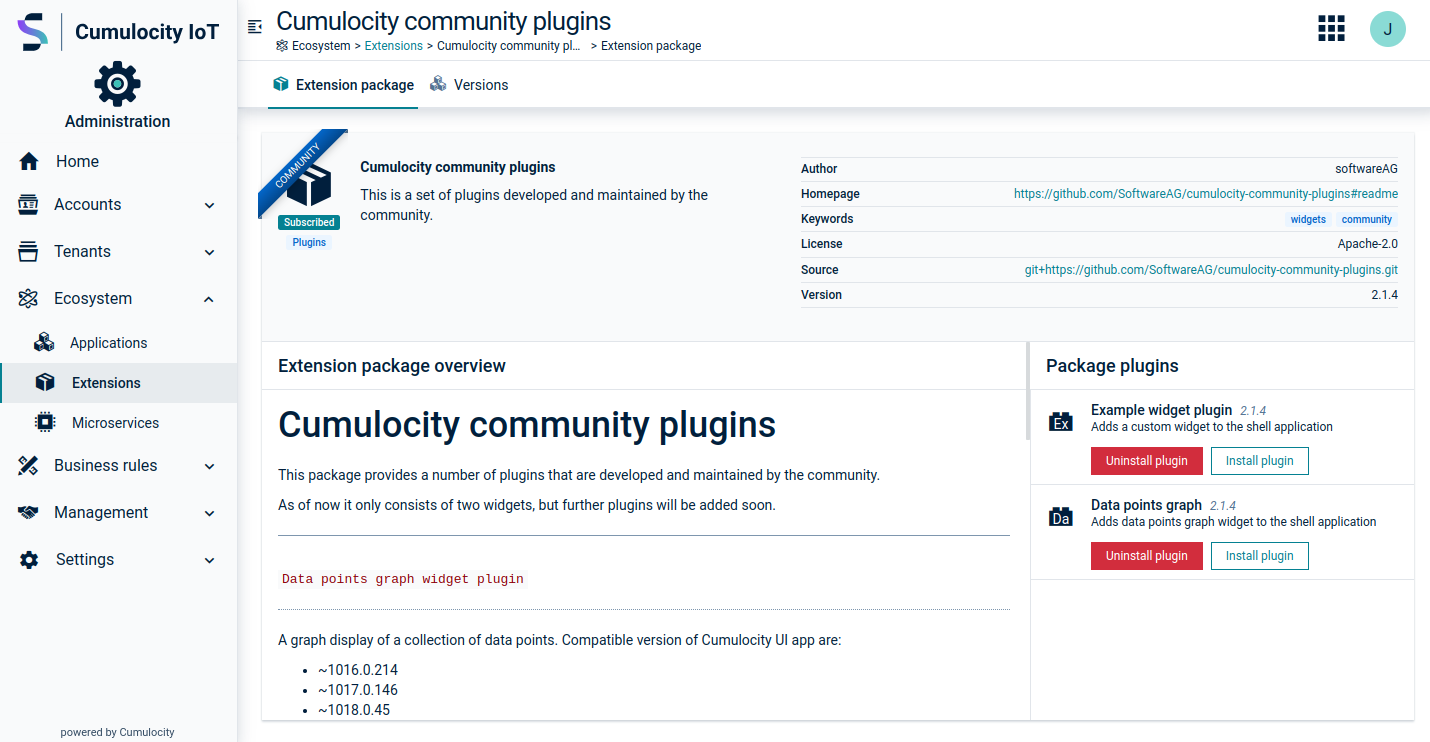Click the Extensions box icon in sidebar
Viewport: 1430px width, 742px height.
45,383
